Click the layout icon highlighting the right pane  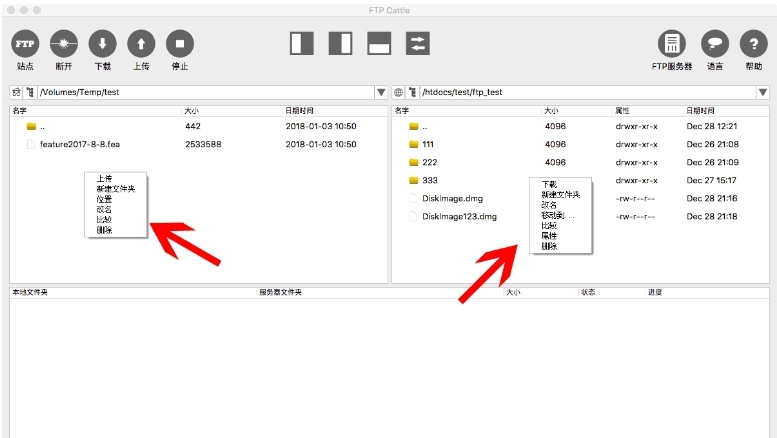click(340, 44)
